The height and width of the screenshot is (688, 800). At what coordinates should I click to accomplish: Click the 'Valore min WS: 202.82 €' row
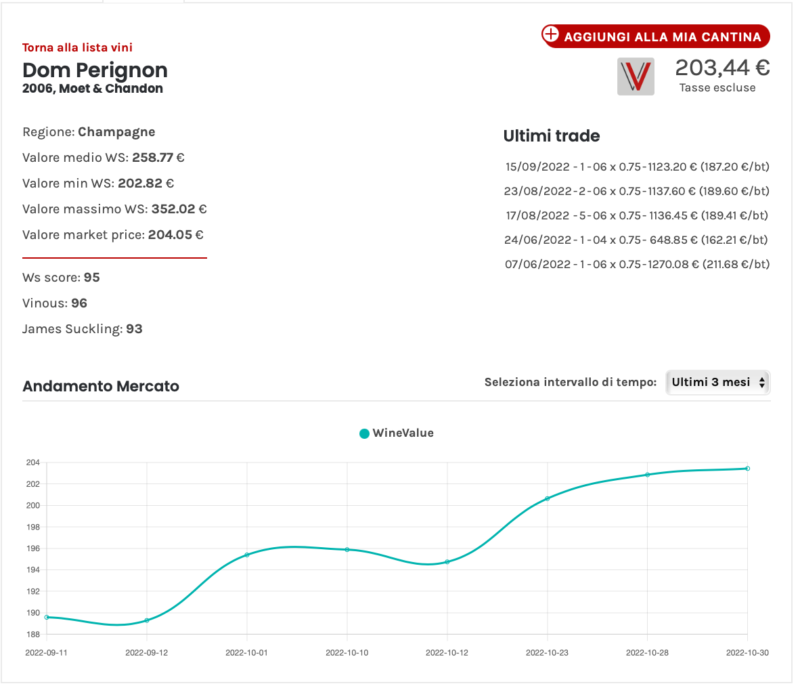(x=98, y=183)
